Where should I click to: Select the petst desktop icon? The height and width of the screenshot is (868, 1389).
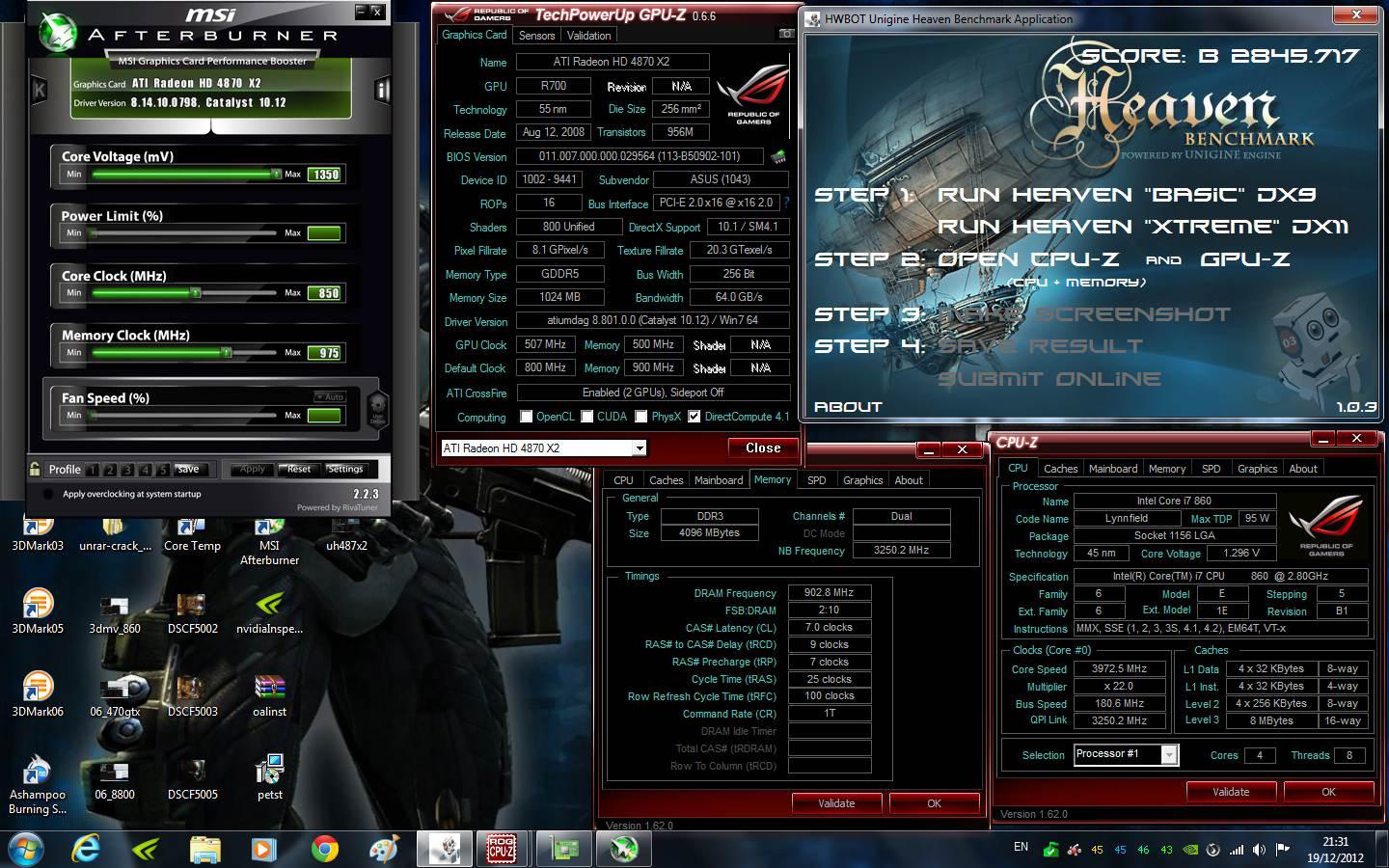(x=269, y=775)
